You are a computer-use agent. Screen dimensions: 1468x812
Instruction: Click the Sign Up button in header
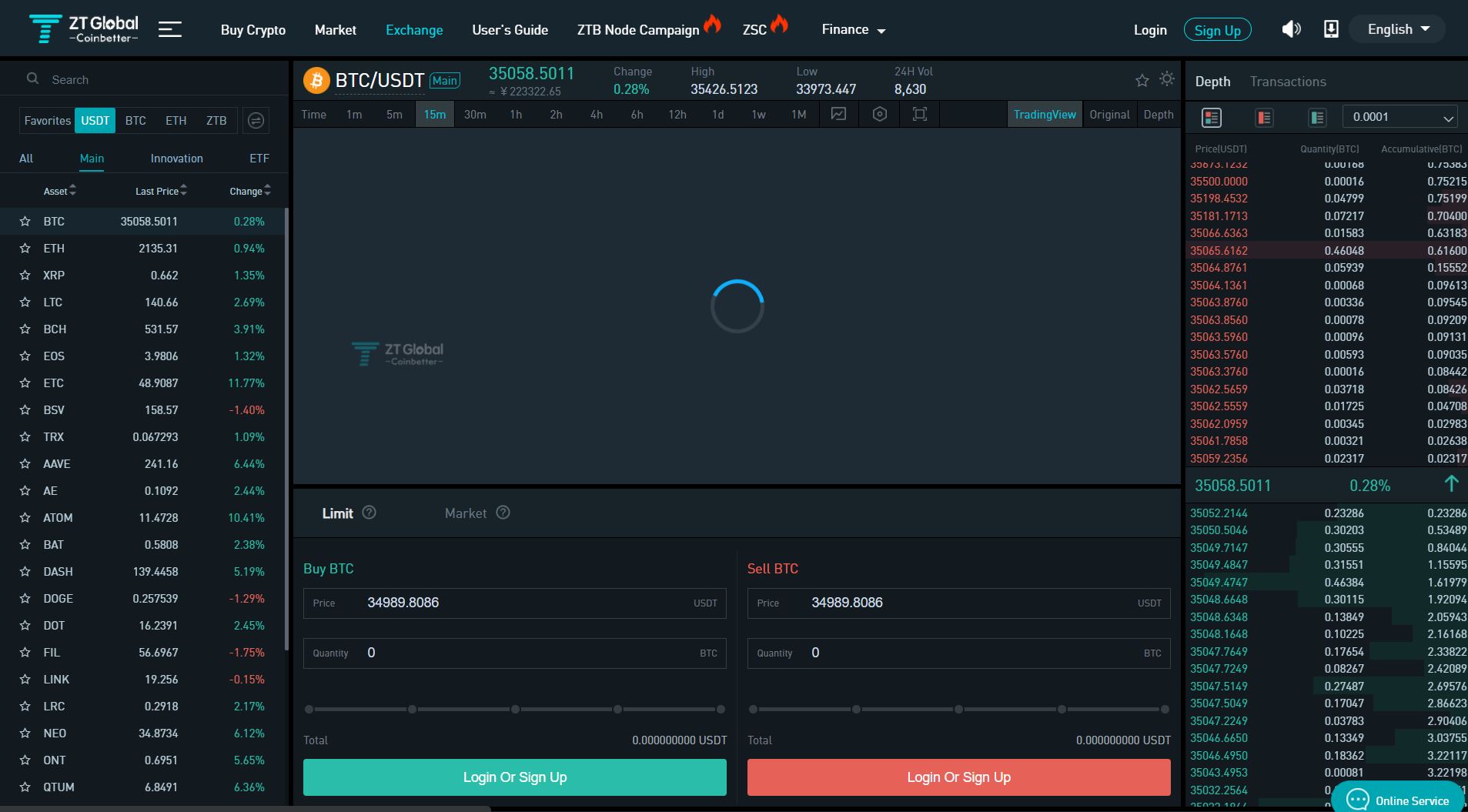[x=1217, y=30]
